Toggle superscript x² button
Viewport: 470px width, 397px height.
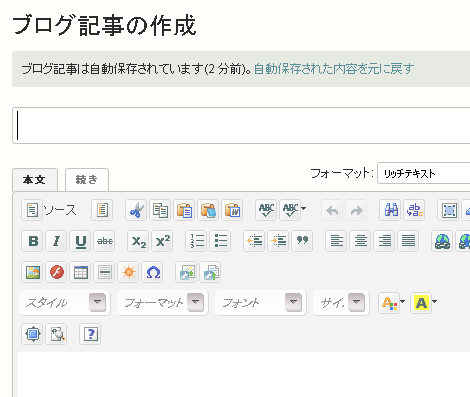coord(162,241)
